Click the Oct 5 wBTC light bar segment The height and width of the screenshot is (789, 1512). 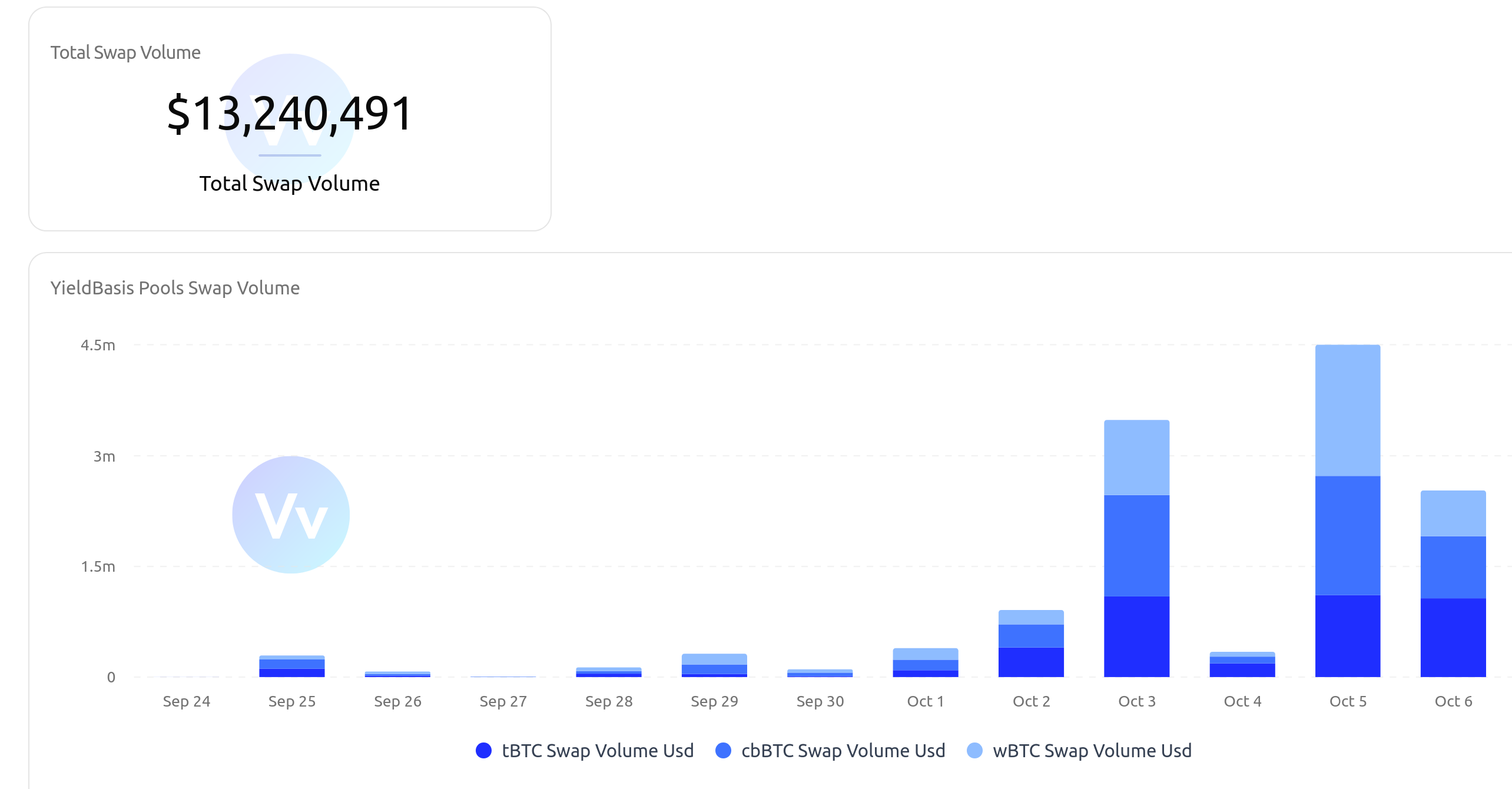1347,410
